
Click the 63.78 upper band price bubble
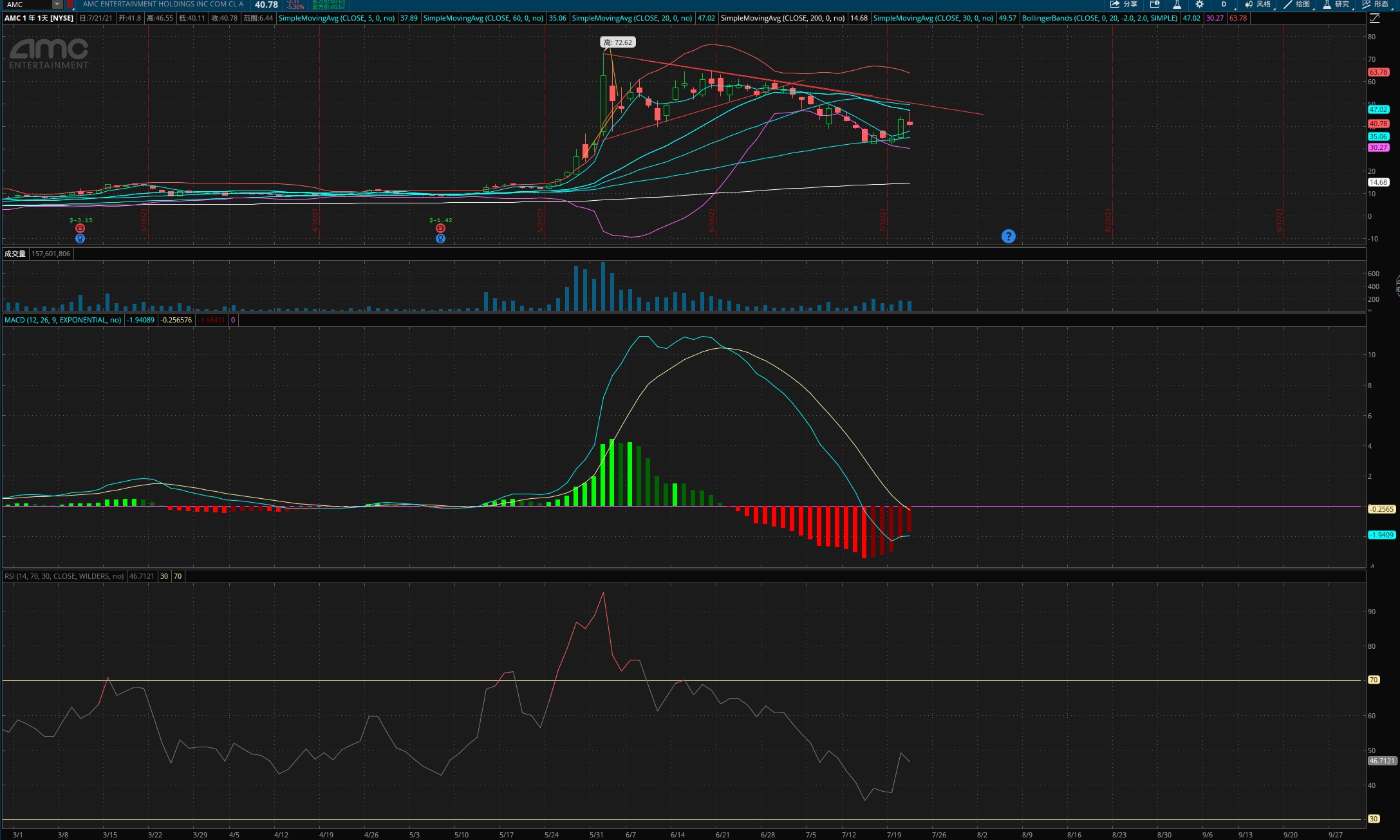[1378, 72]
